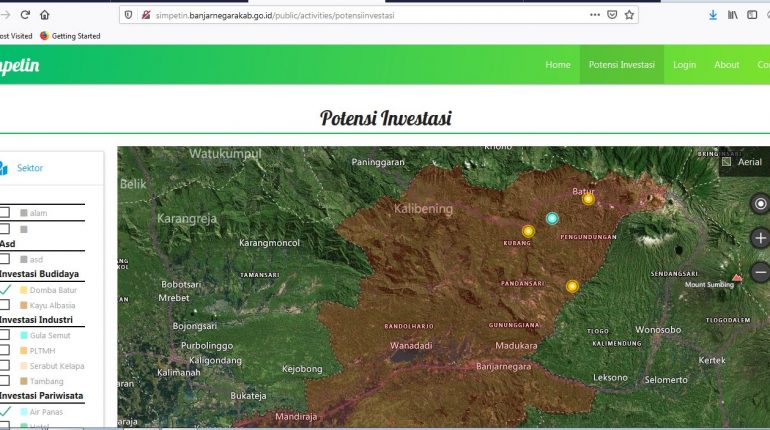Bookmark this page with star icon

click(x=629, y=15)
